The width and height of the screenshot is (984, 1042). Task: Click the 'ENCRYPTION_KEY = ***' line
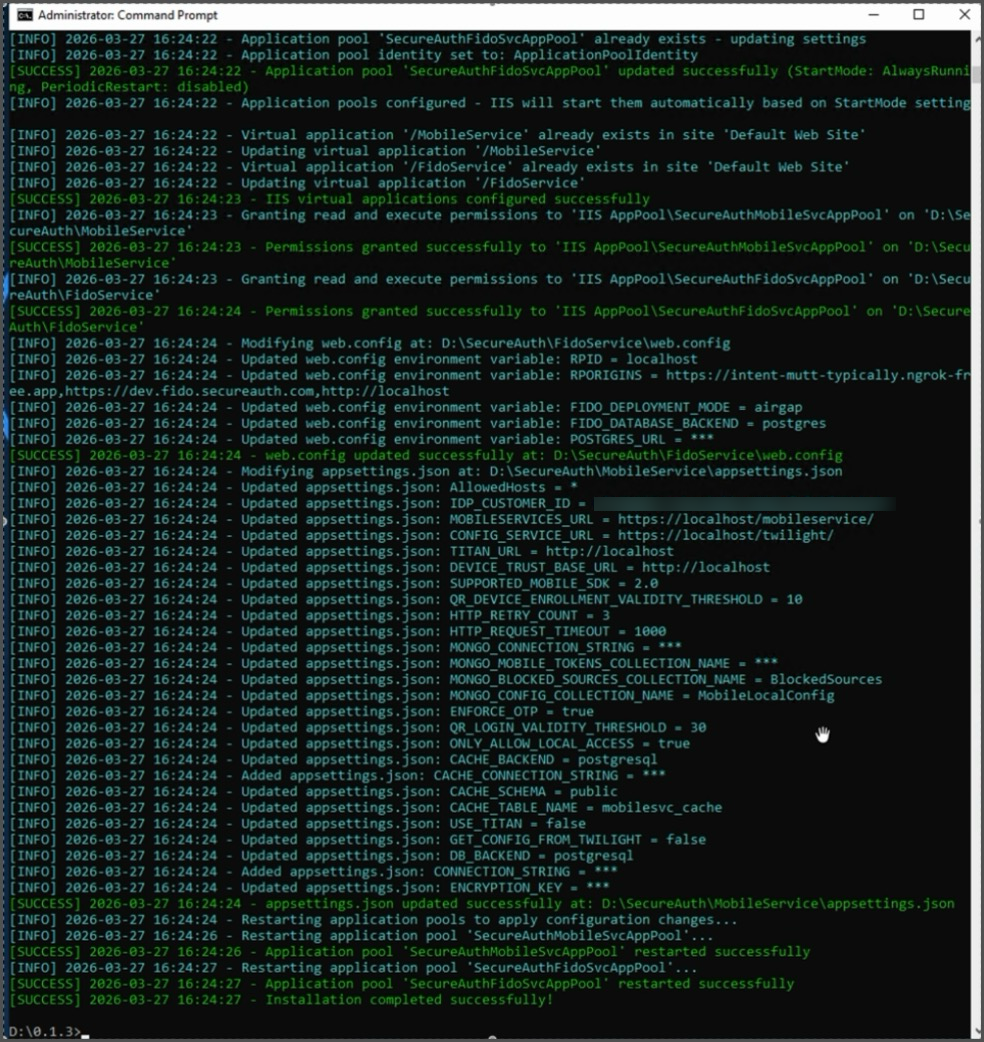tap(310, 887)
